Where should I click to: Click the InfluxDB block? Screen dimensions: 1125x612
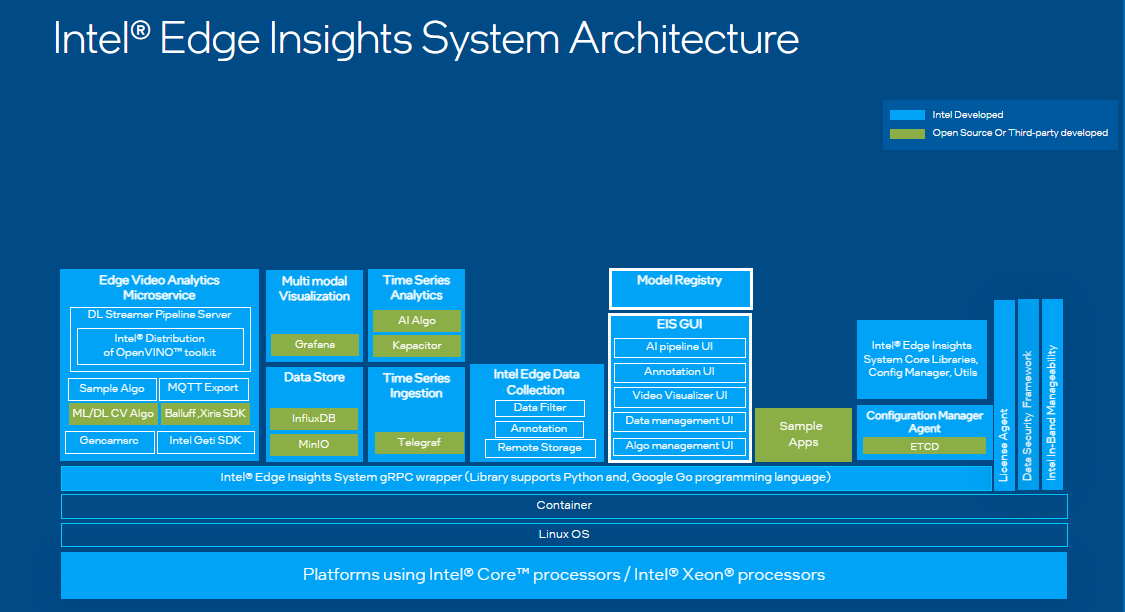click(x=314, y=418)
